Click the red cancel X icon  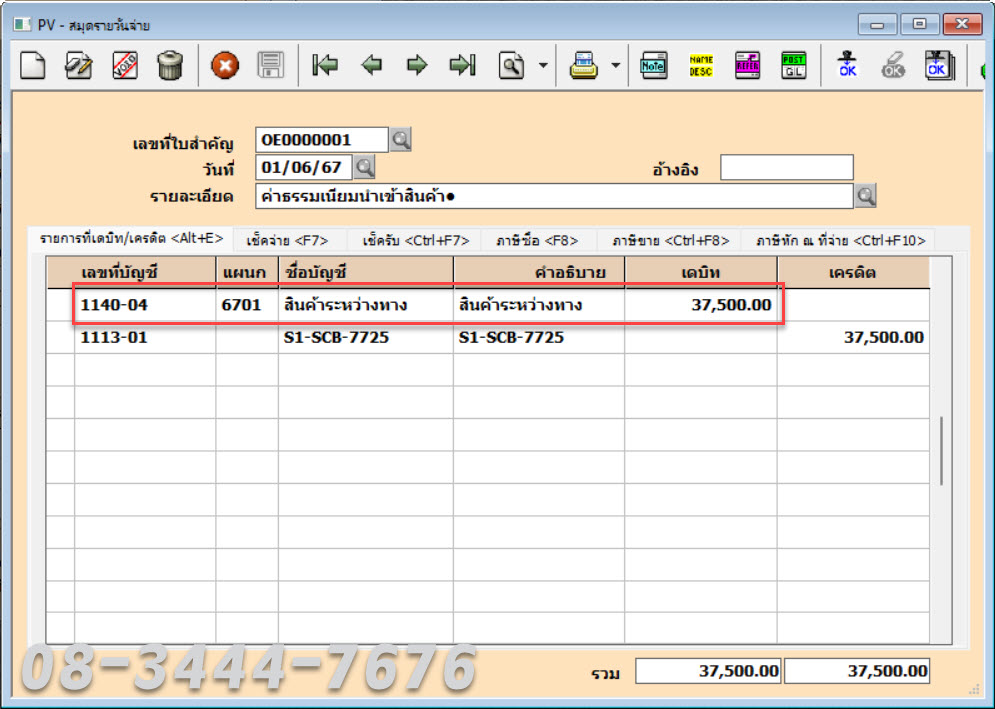coord(225,65)
